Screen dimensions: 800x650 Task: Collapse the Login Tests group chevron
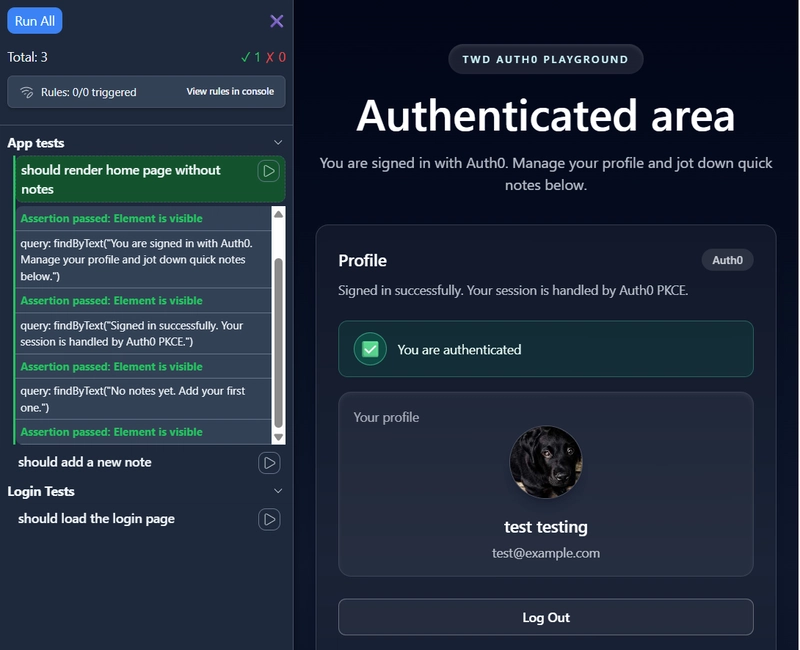278,491
